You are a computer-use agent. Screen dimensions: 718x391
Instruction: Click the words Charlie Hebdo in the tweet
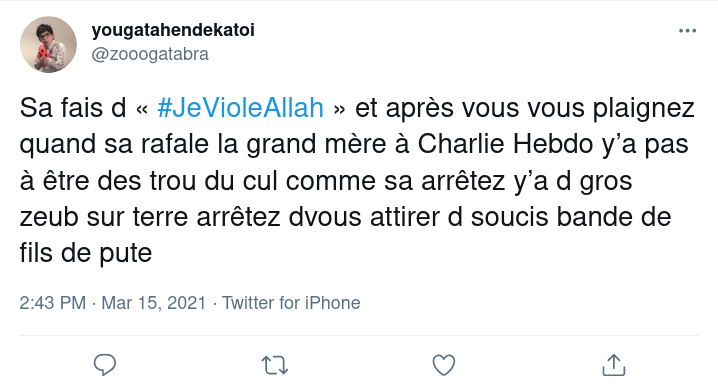click(506, 144)
